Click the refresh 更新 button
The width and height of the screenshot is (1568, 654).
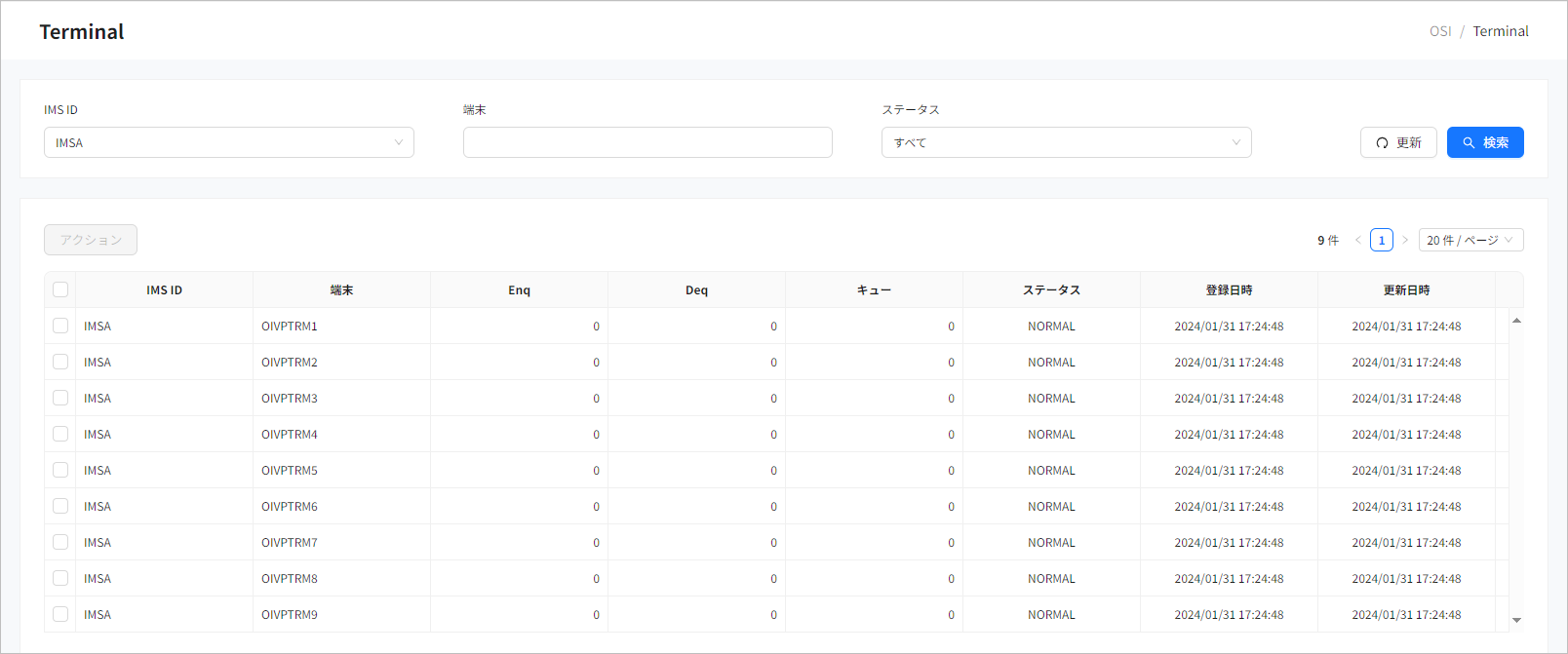pyautogui.click(x=1397, y=142)
